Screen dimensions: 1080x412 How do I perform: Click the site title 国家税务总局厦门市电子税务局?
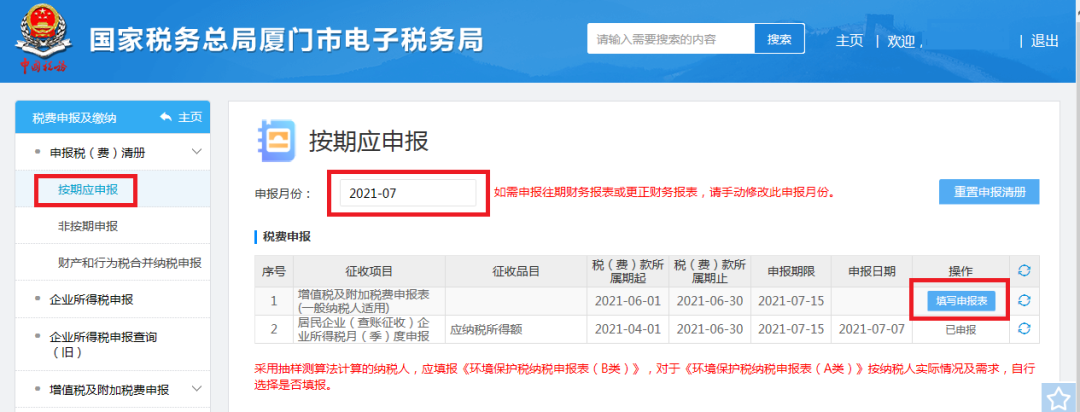(287, 41)
